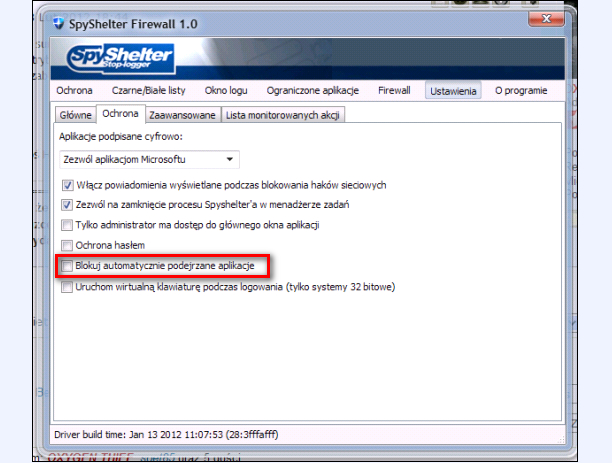Go to the Firewall tab
The image size is (612, 463).
coord(394,91)
